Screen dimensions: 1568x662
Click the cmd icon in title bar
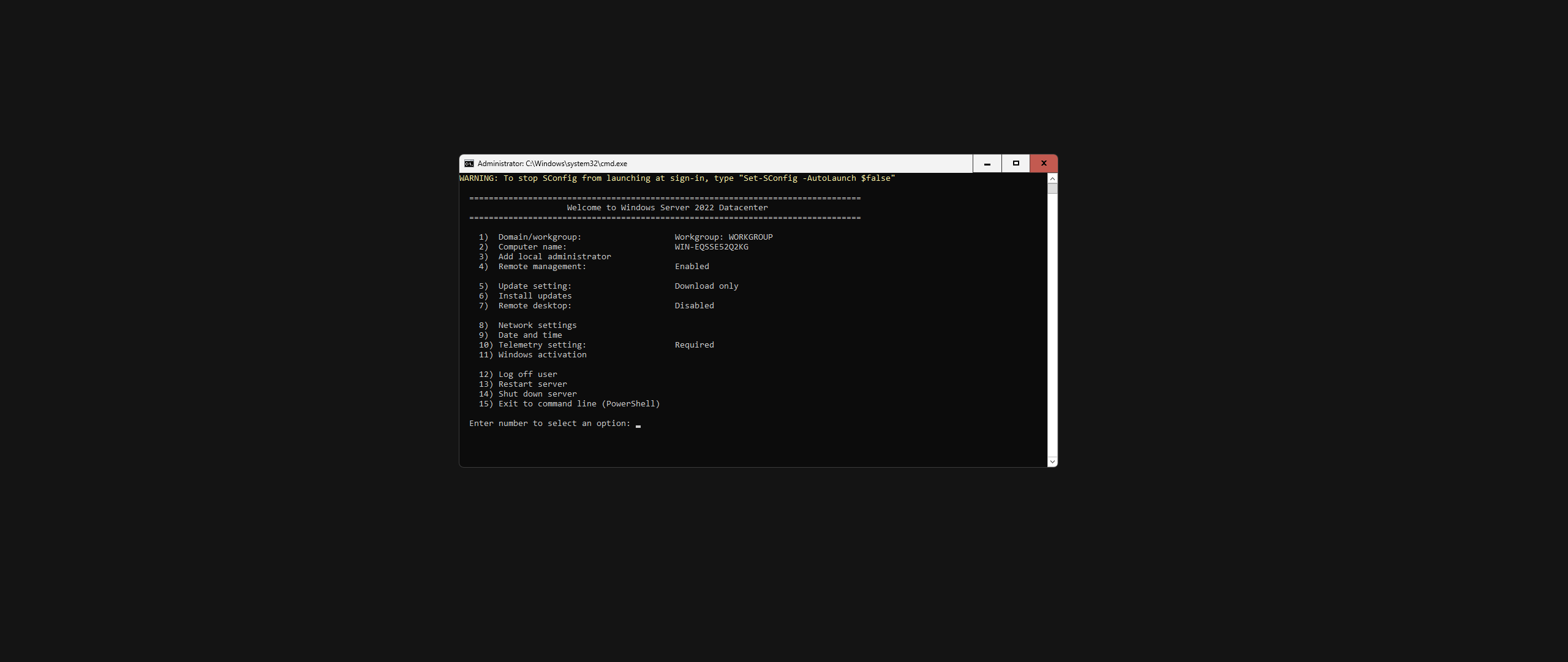click(x=469, y=164)
